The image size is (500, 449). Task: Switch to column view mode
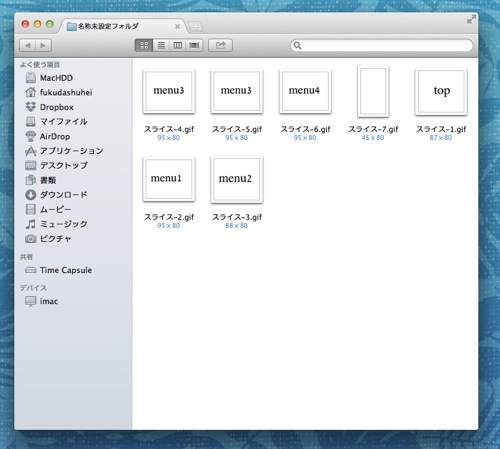click(x=178, y=45)
